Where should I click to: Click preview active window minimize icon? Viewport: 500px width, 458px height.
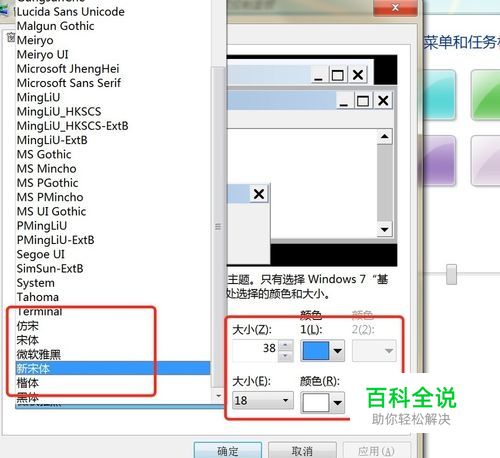[x=344, y=101]
